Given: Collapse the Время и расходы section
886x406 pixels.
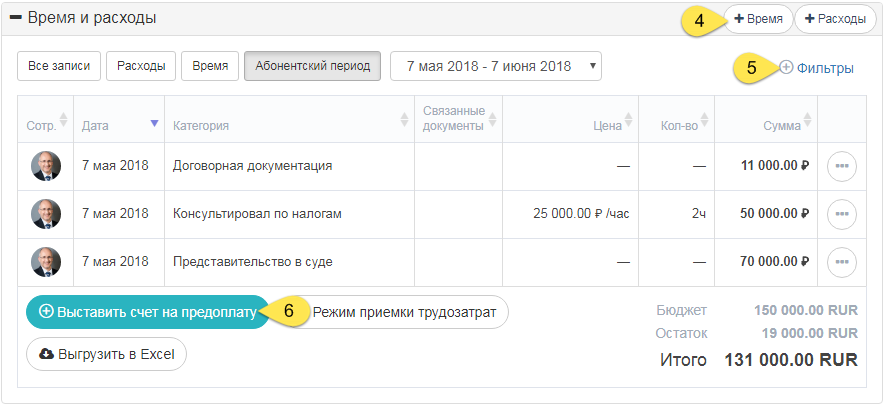Looking at the screenshot, I should pyautogui.click(x=16, y=18).
